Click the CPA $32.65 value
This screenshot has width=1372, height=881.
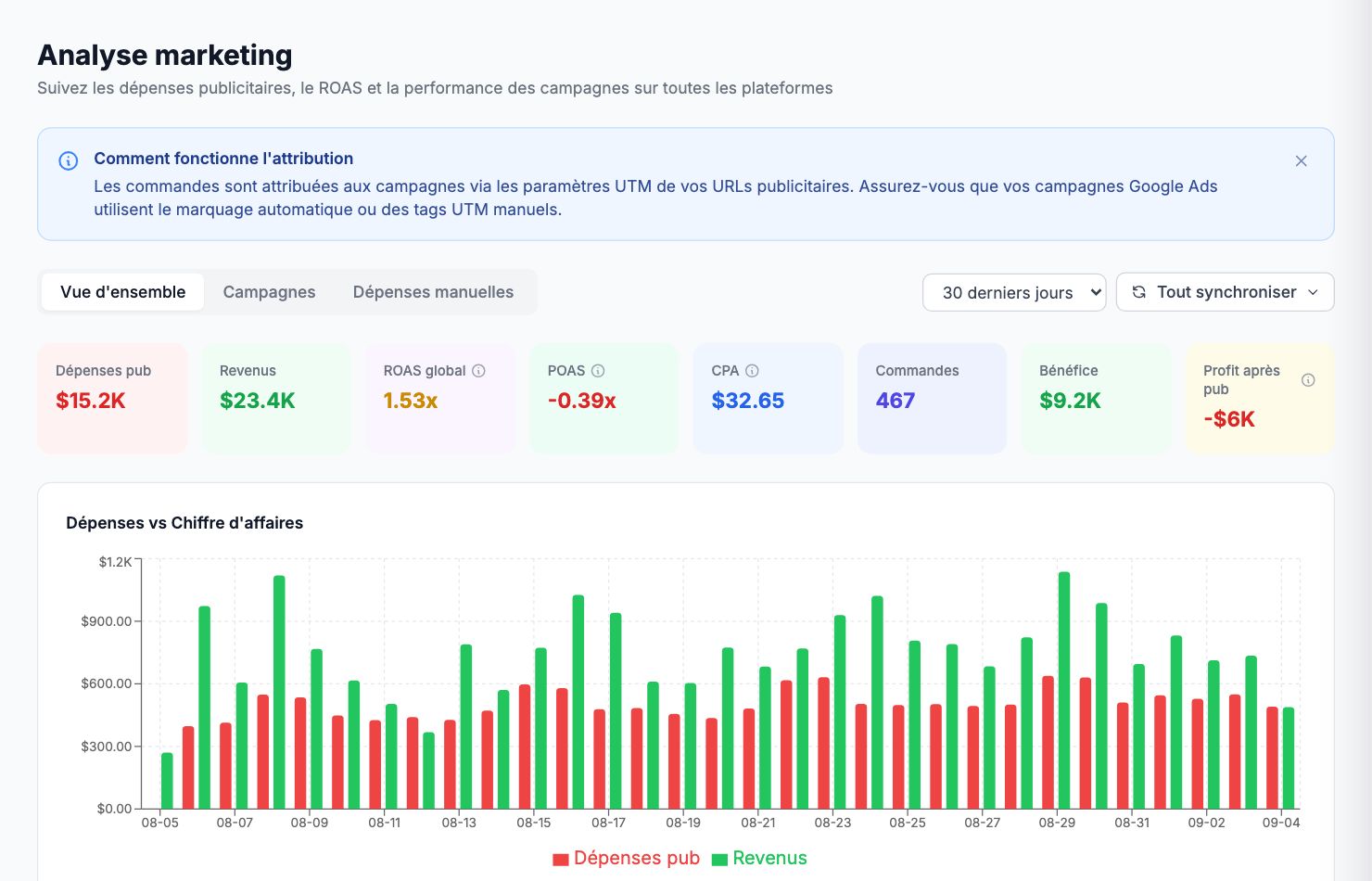click(x=748, y=401)
